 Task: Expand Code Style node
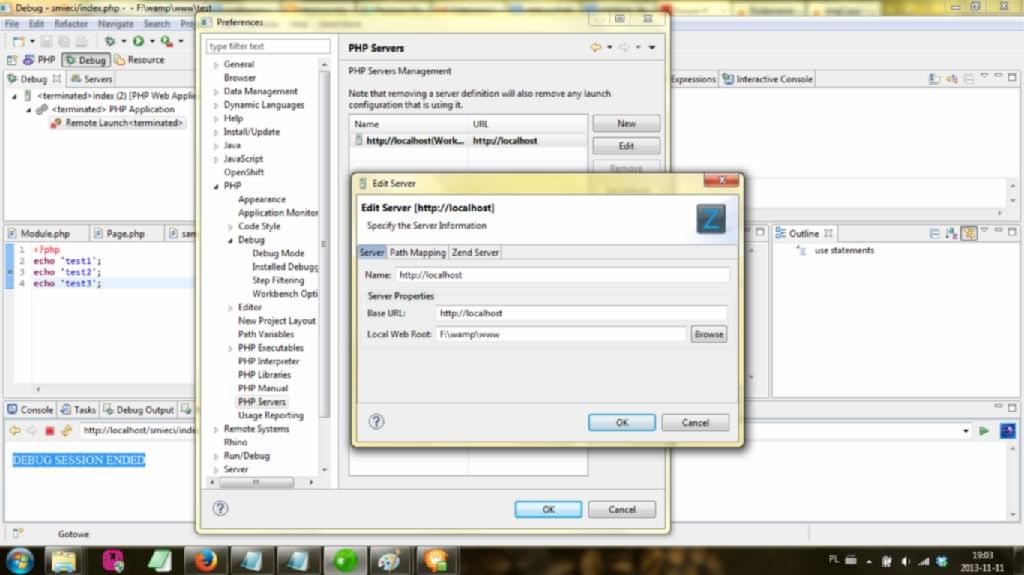pyautogui.click(x=230, y=227)
